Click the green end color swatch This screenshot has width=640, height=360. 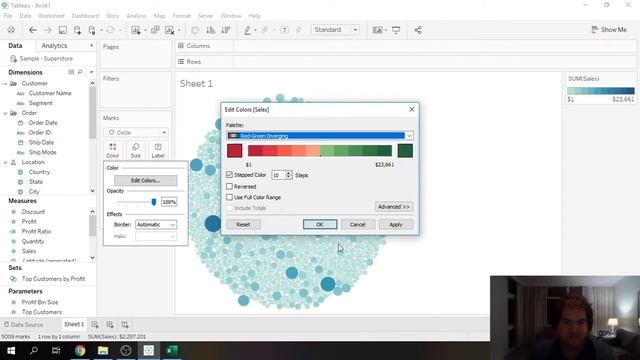(405, 151)
